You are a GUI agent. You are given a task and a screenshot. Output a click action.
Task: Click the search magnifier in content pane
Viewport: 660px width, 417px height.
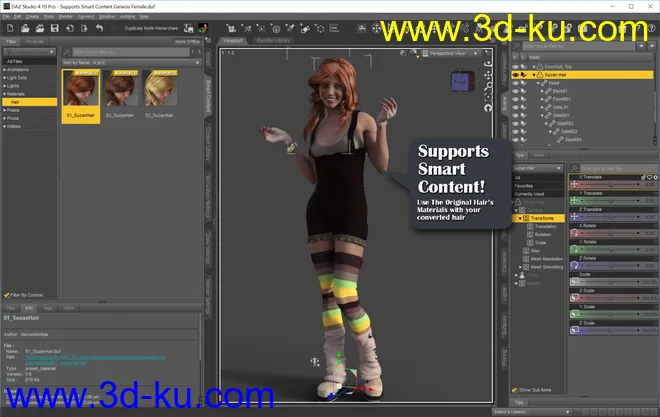[x=65, y=52]
